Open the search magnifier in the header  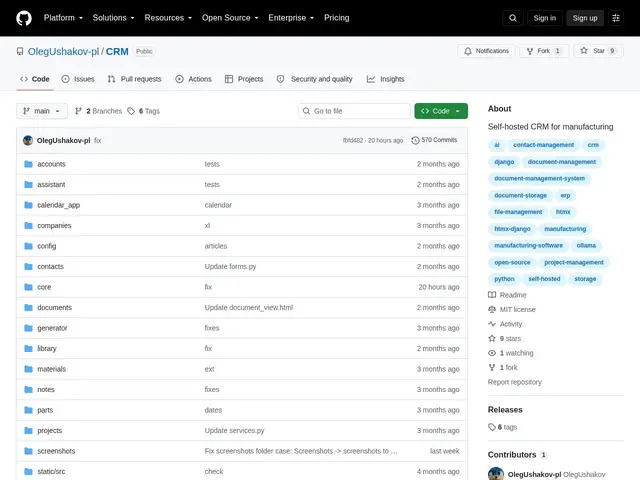tap(513, 18)
